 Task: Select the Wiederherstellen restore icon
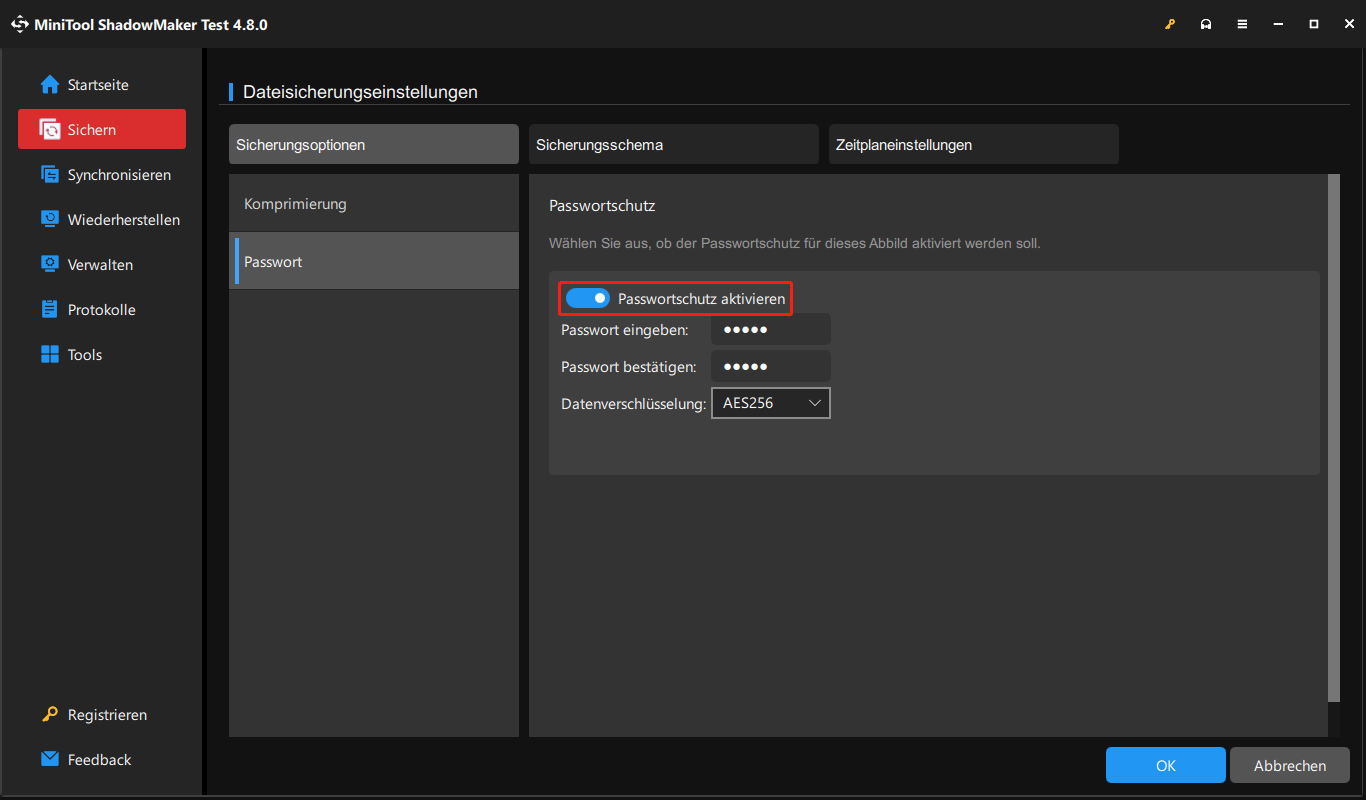[x=50, y=219]
